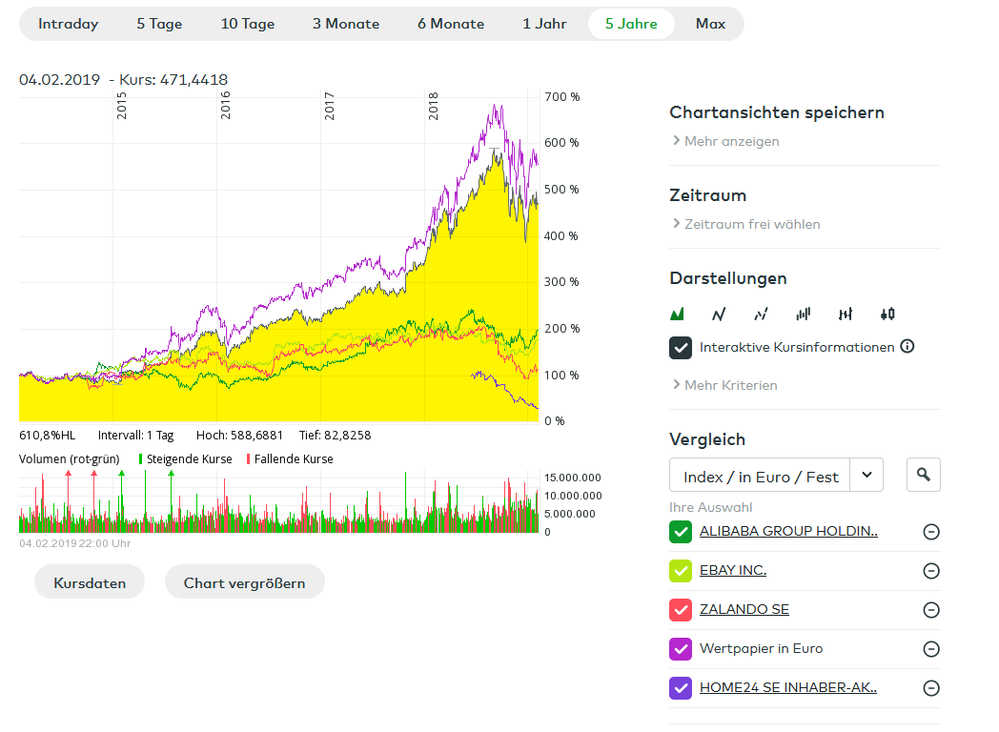Select the bar column chart style
Screen dimensions: 999x732
tap(803, 314)
